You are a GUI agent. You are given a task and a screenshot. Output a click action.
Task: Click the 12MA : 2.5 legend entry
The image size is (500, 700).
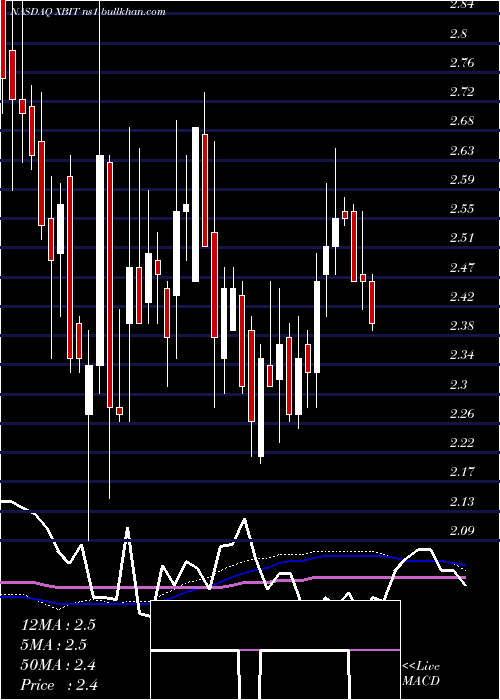coord(58,625)
